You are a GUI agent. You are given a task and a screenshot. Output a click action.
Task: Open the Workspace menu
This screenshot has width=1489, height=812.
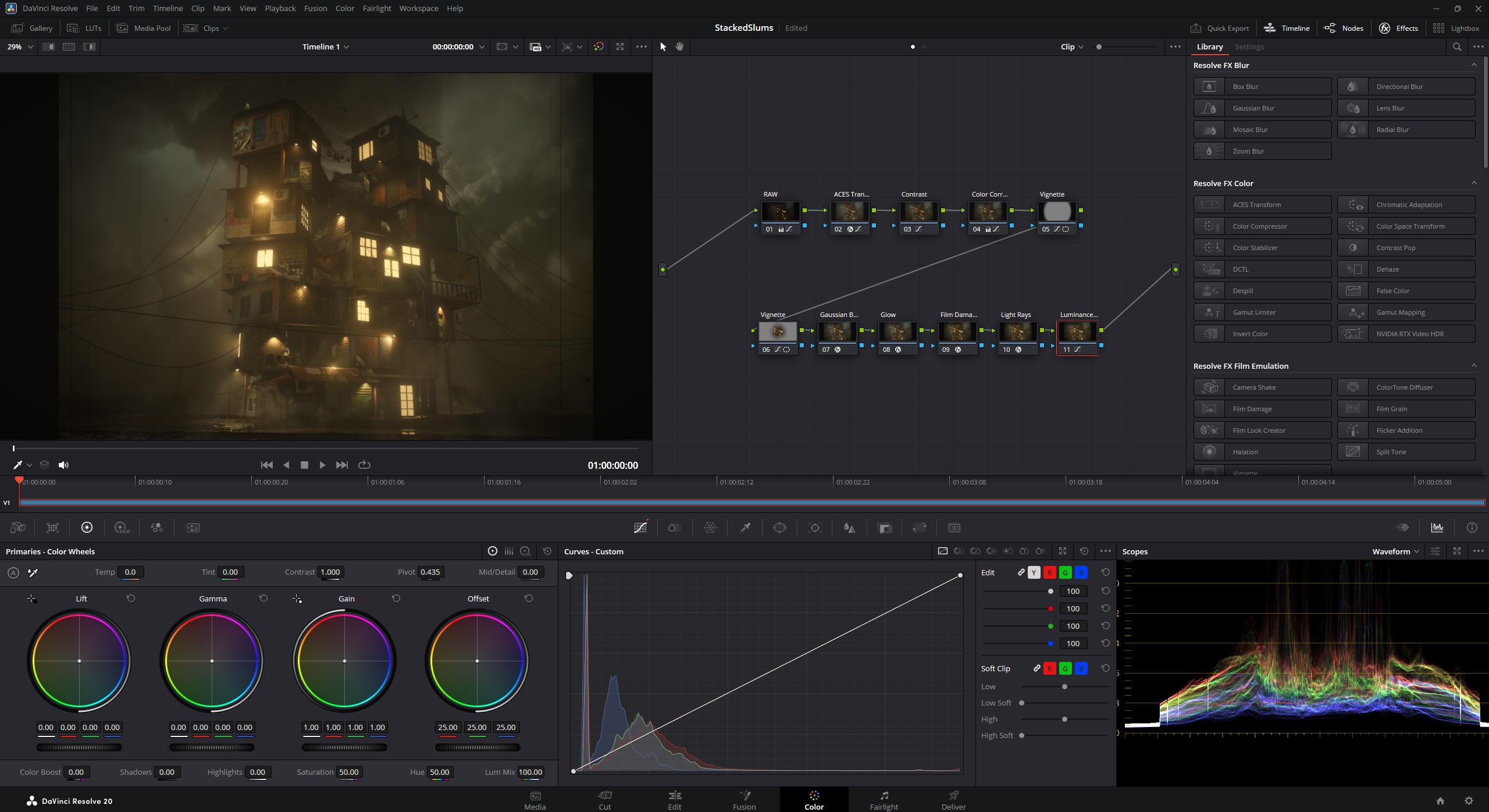pyautogui.click(x=418, y=8)
